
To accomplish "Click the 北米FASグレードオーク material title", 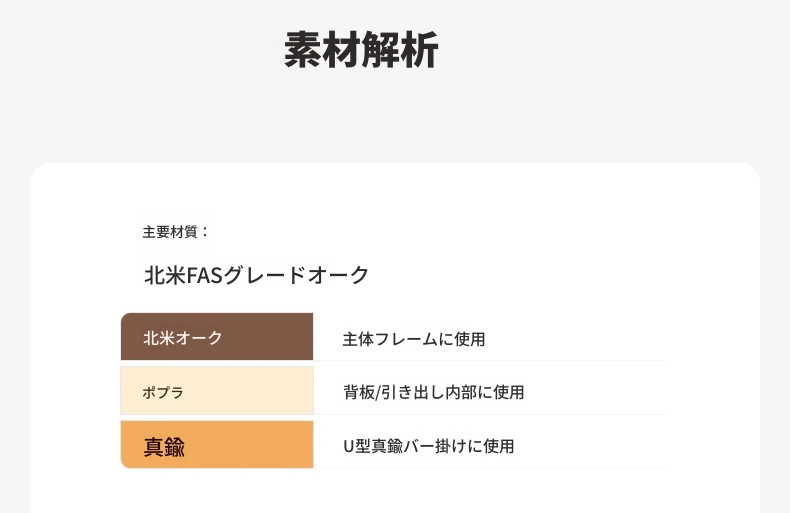I will tap(257, 275).
